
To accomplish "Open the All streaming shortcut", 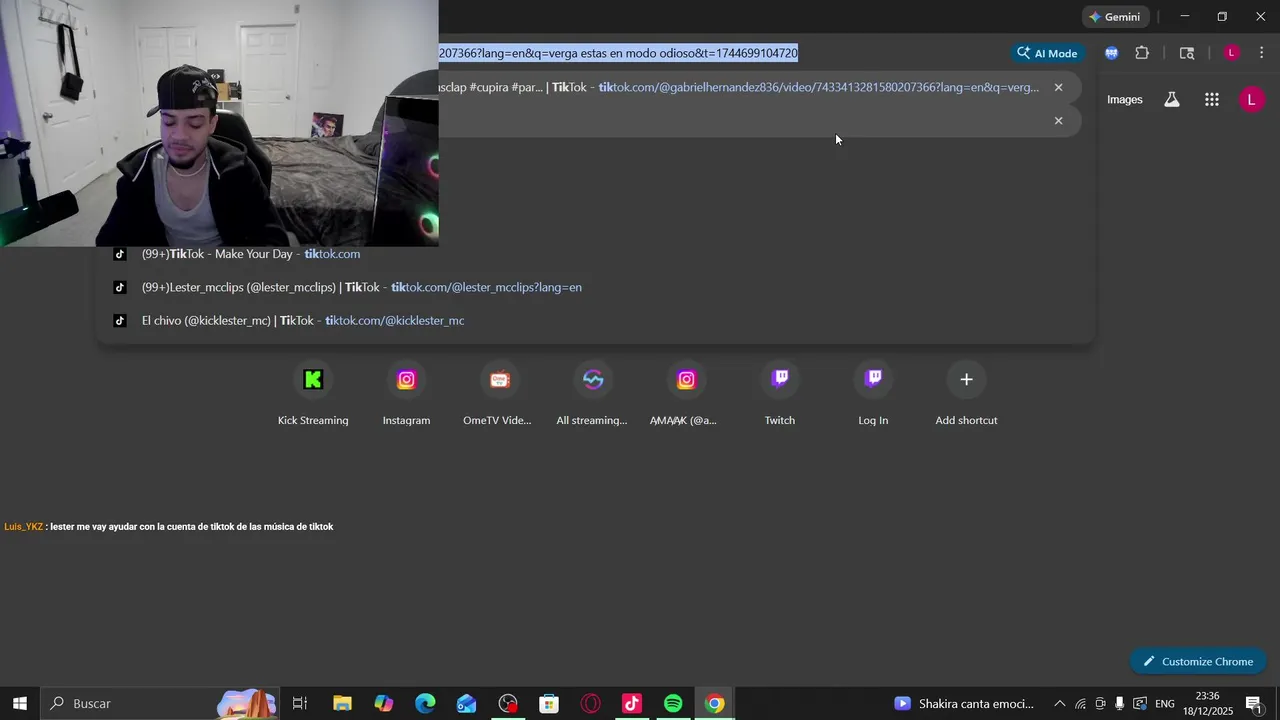I will coord(593,393).
